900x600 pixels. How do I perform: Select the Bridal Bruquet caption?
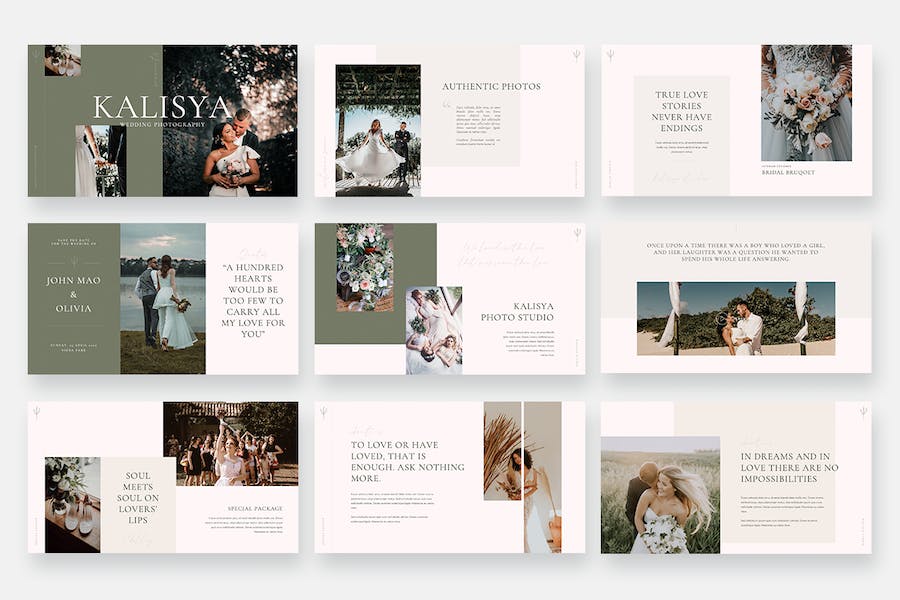[x=788, y=172]
